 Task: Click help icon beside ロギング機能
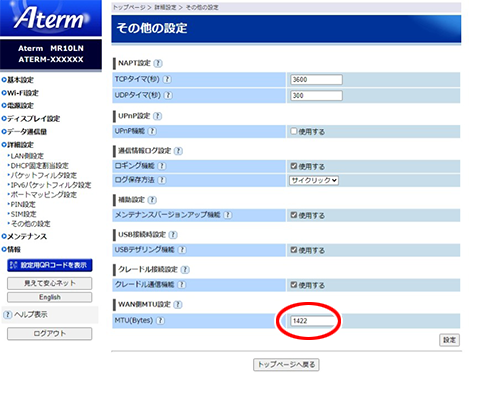coord(162,166)
